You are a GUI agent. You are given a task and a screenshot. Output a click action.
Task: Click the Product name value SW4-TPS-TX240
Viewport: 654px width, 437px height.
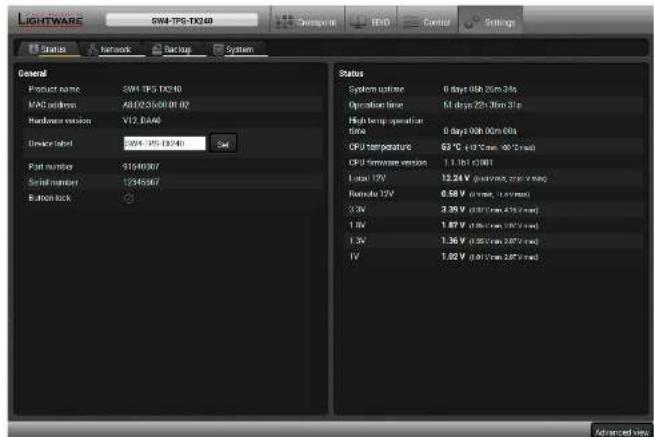coord(152,89)
